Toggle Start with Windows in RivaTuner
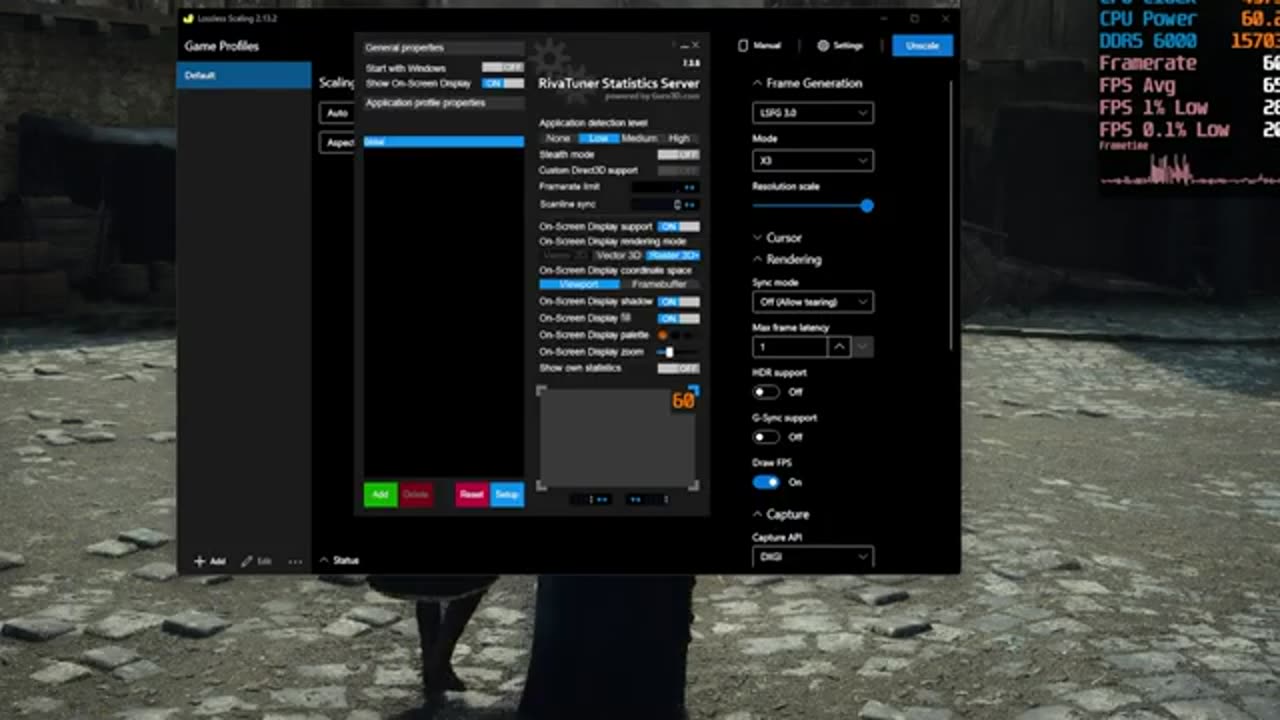1280x720 pixels. 502,68
